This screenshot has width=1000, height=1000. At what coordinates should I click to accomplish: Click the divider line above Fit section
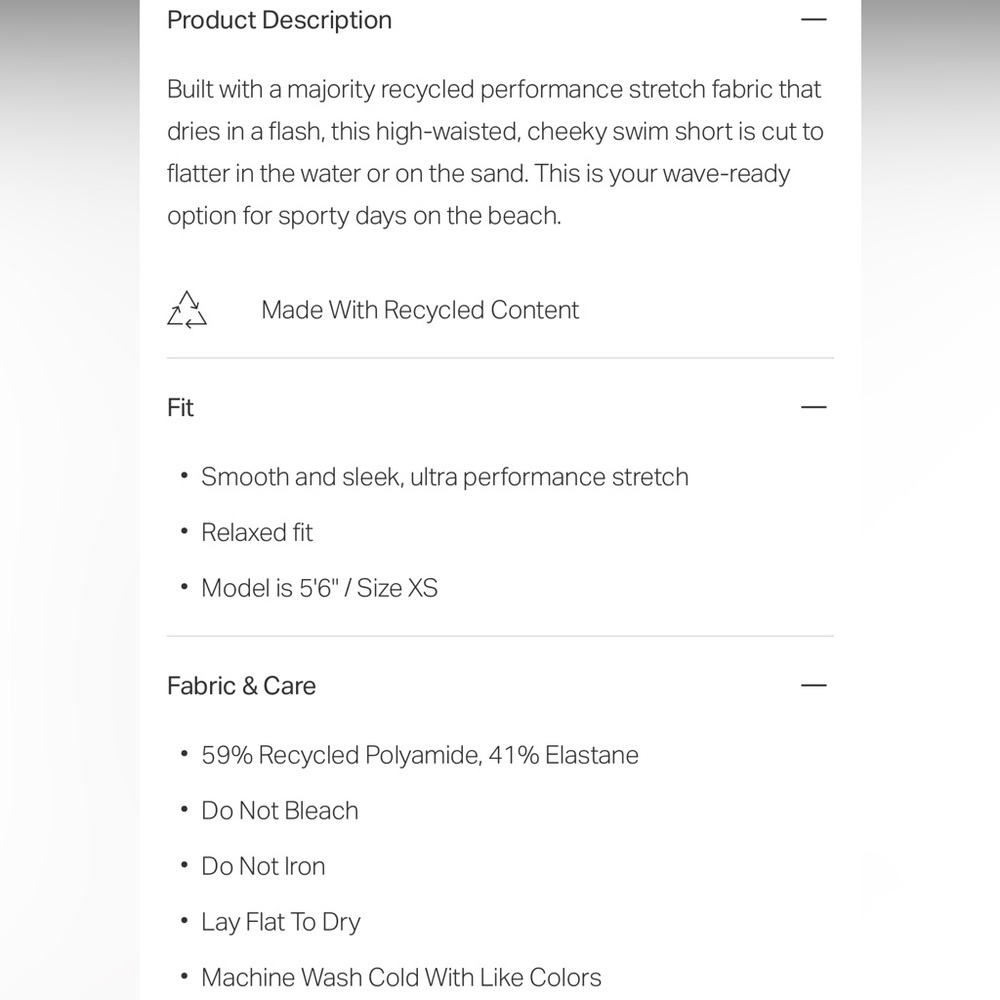(500, 358)
